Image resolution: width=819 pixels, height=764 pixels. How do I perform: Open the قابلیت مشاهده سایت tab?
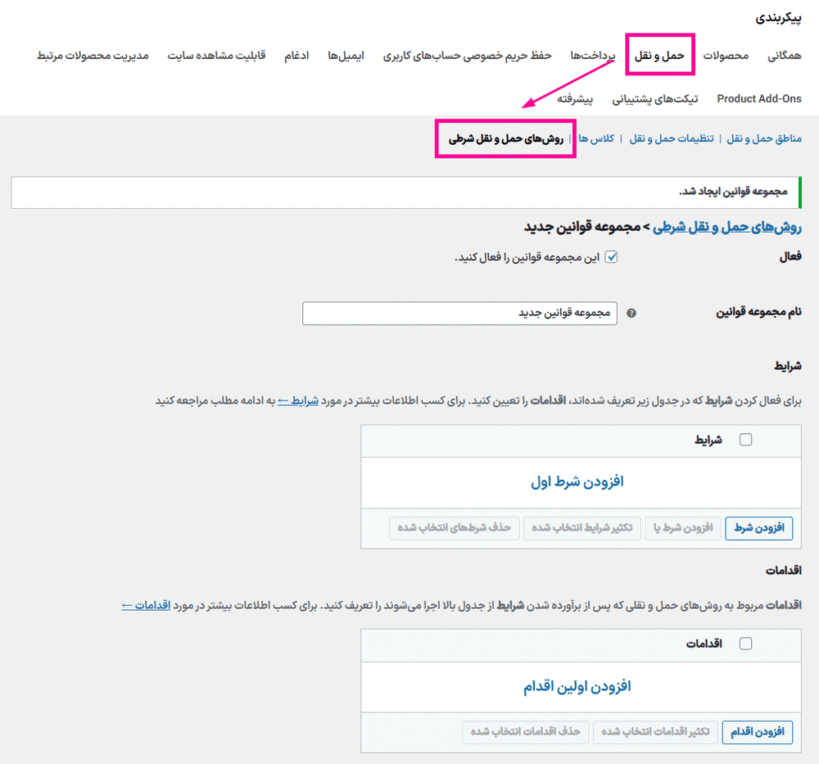coord(216,55)
